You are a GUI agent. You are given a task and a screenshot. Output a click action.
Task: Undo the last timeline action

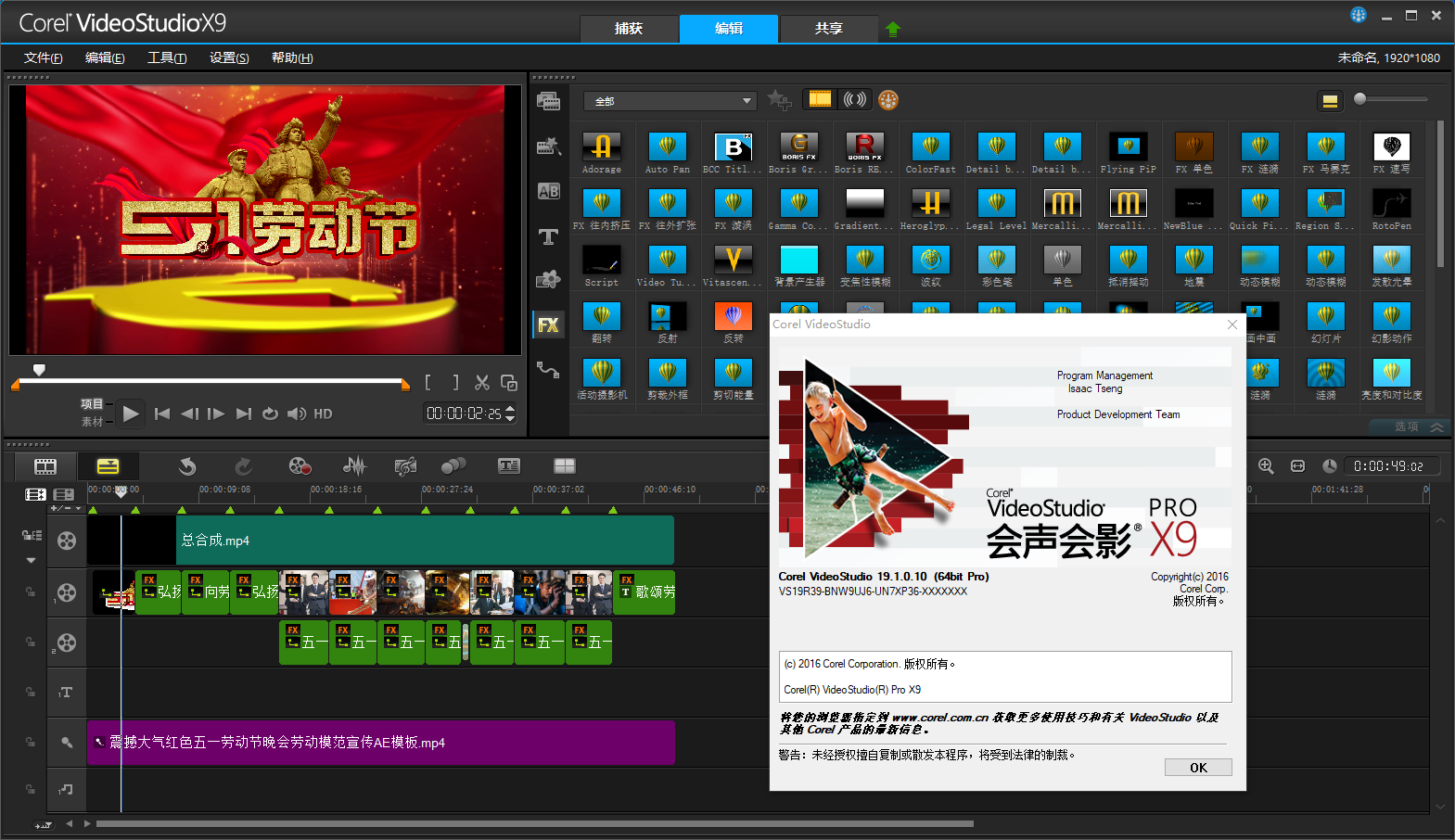[187, 466]
